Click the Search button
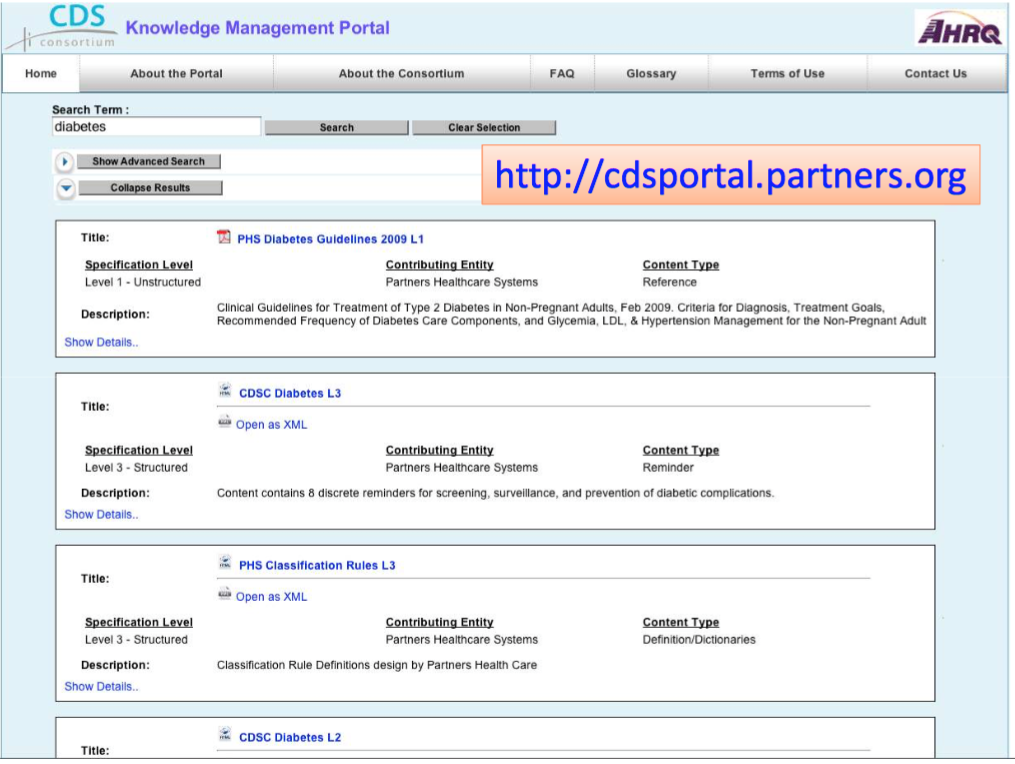The width and height of the screenshot is (1015, 764). tap(337, 128)
